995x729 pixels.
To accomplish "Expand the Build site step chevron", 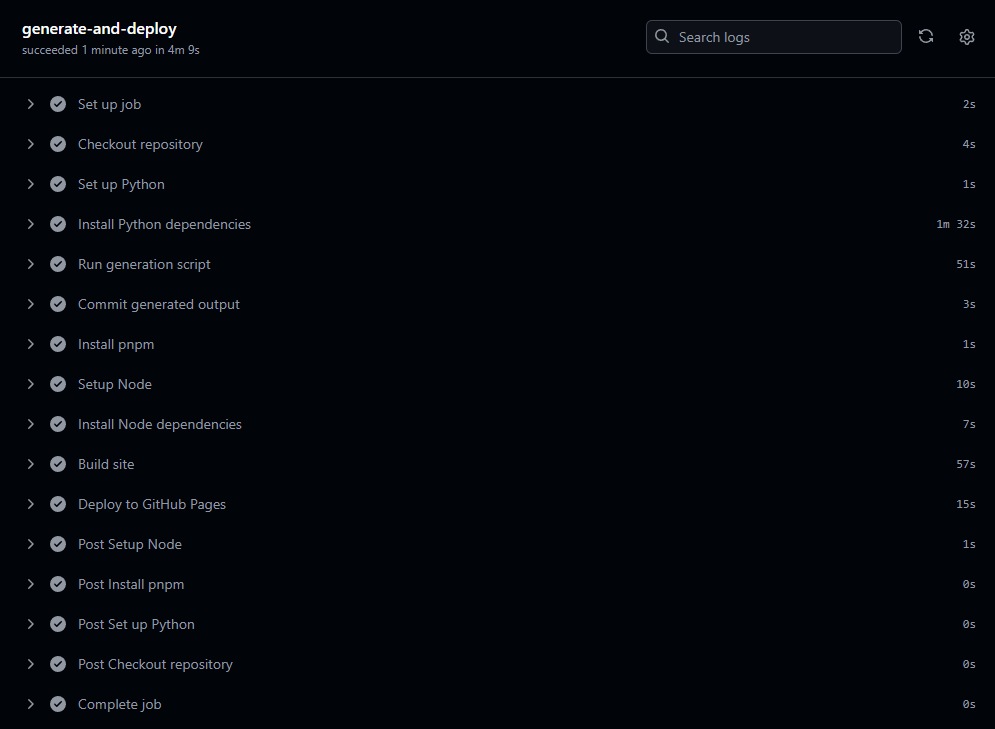I will 30,464.
